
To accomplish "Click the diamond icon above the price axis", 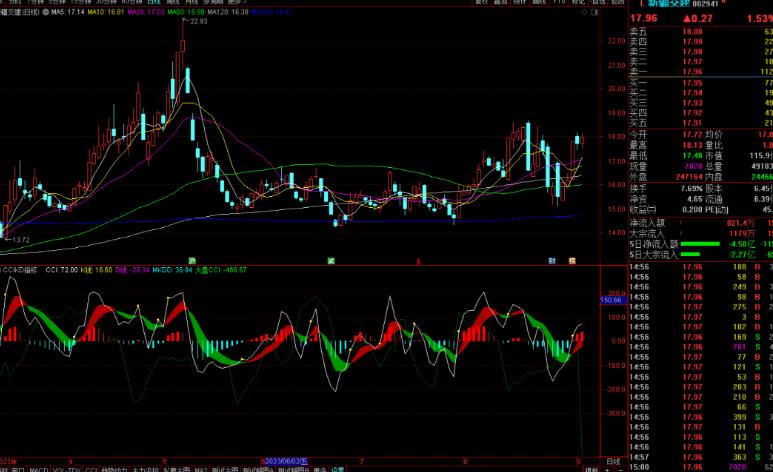I will (585, 12).
